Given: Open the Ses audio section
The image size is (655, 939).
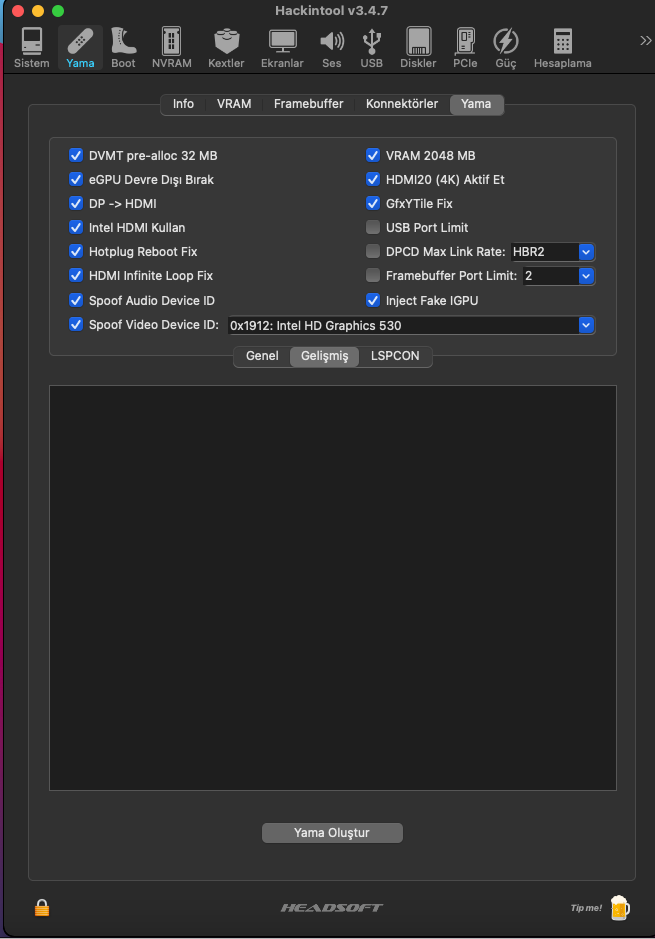Looking at the screenshot, I should [332, 48].
